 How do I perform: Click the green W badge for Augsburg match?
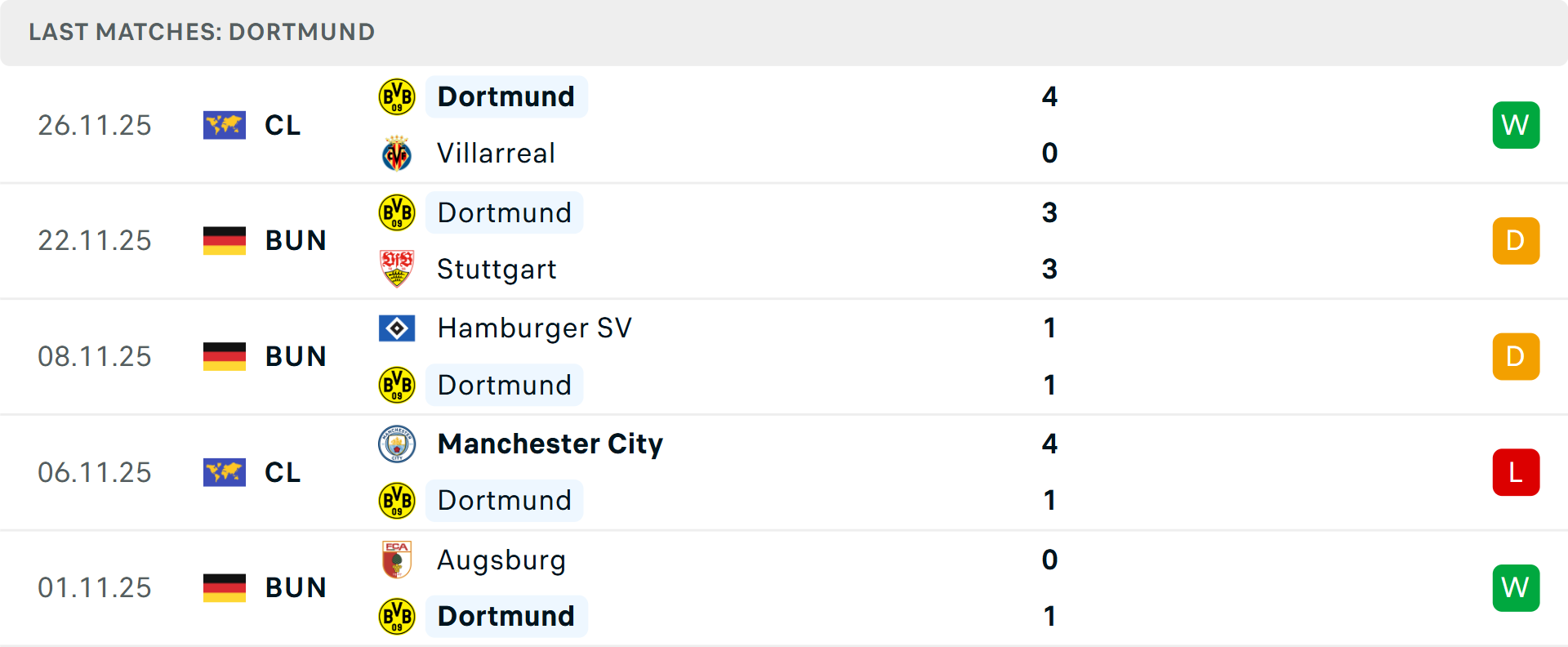(1516, 588)
